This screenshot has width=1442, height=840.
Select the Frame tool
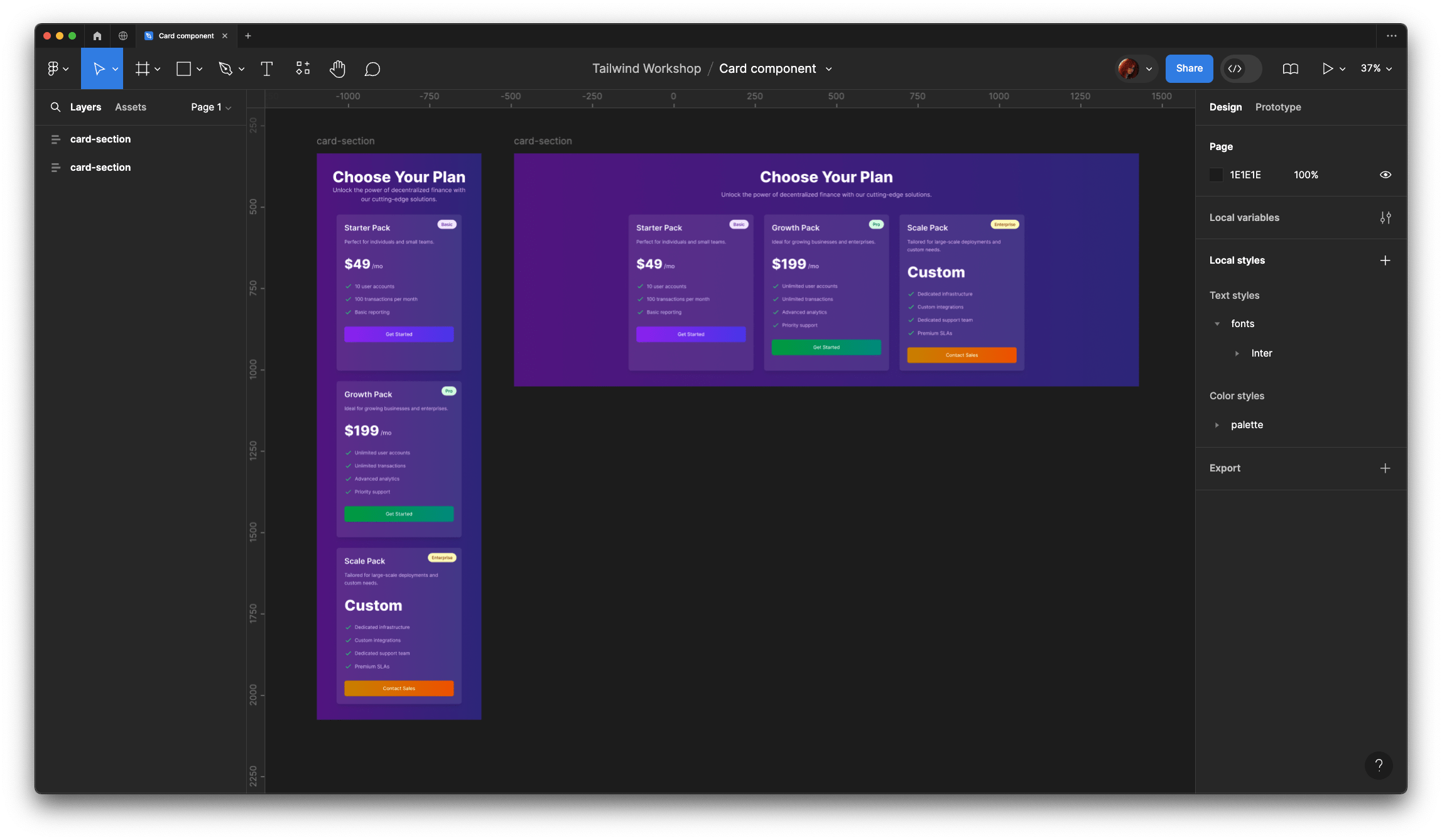coord(143,69)
